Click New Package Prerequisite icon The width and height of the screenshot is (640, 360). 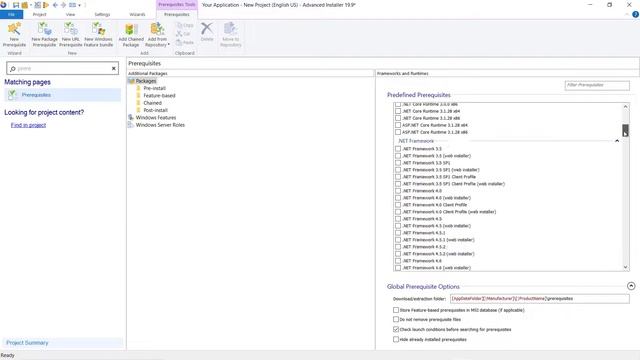pyautogui.click(x=44, y=29)
